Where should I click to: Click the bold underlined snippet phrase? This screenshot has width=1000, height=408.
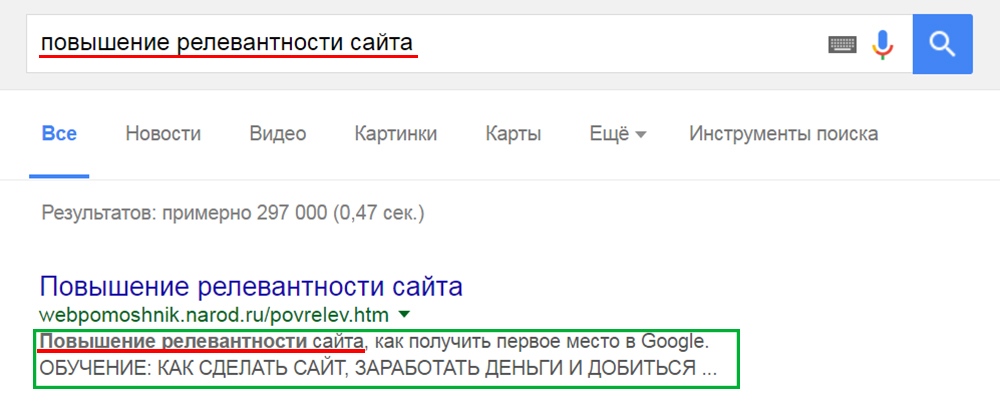pyautogui.click(x=200, y=342)
